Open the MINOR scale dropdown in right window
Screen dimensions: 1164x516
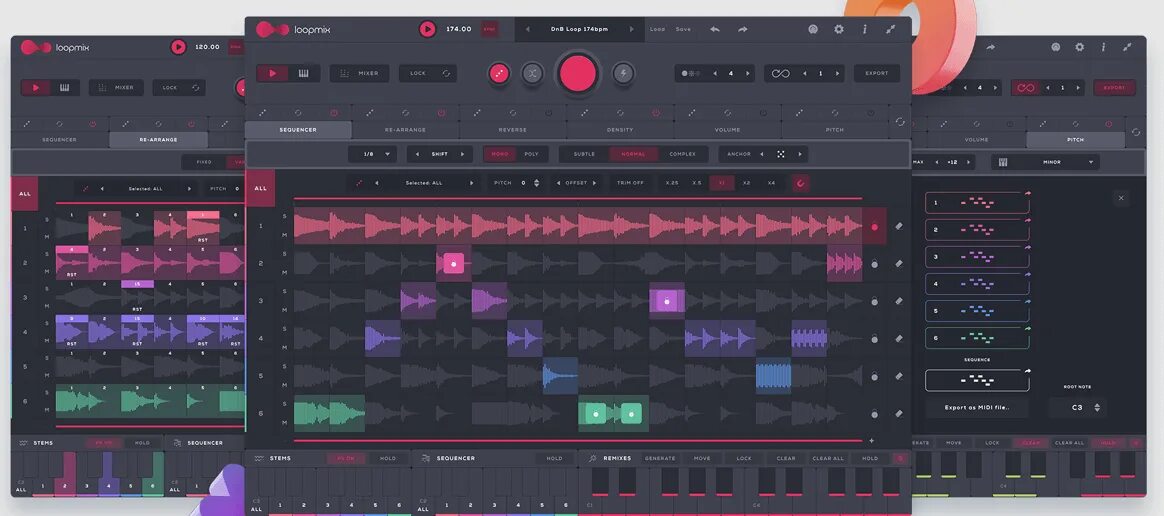tap(1046, 162)
